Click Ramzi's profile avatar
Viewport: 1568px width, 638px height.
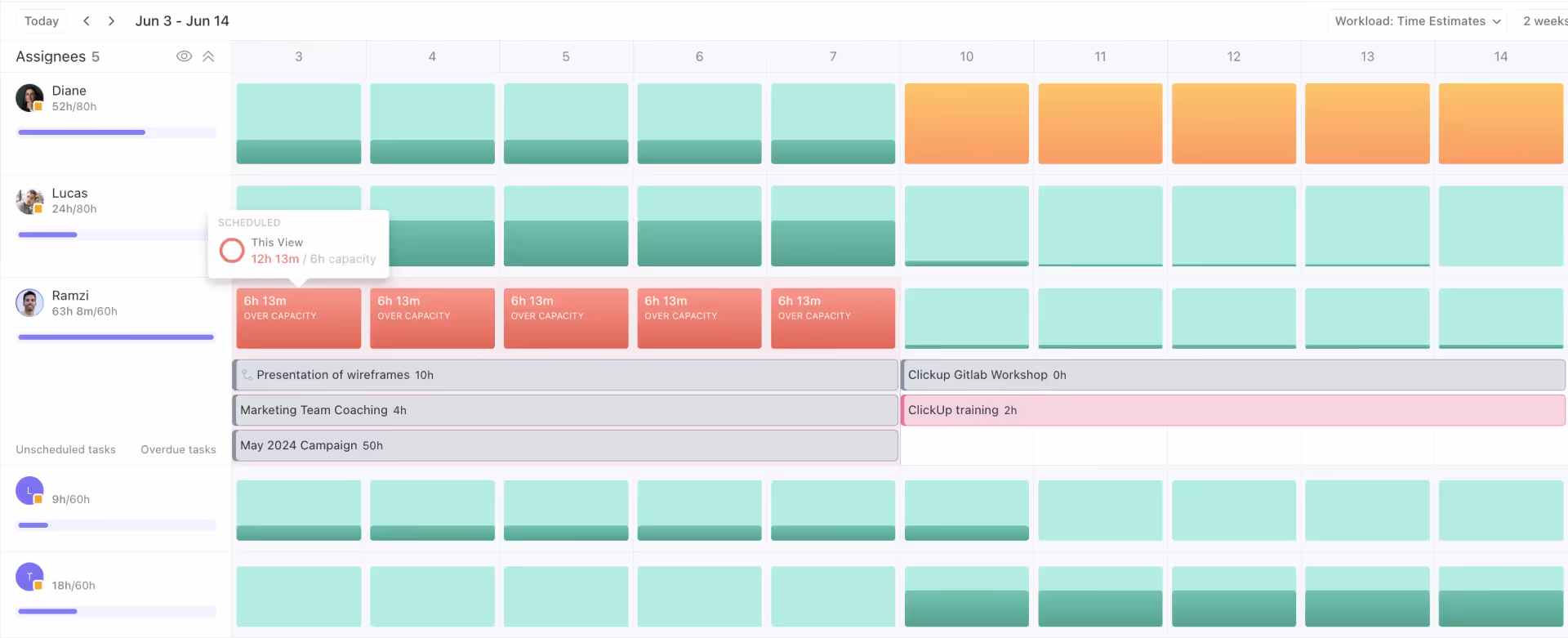[29, 303]
